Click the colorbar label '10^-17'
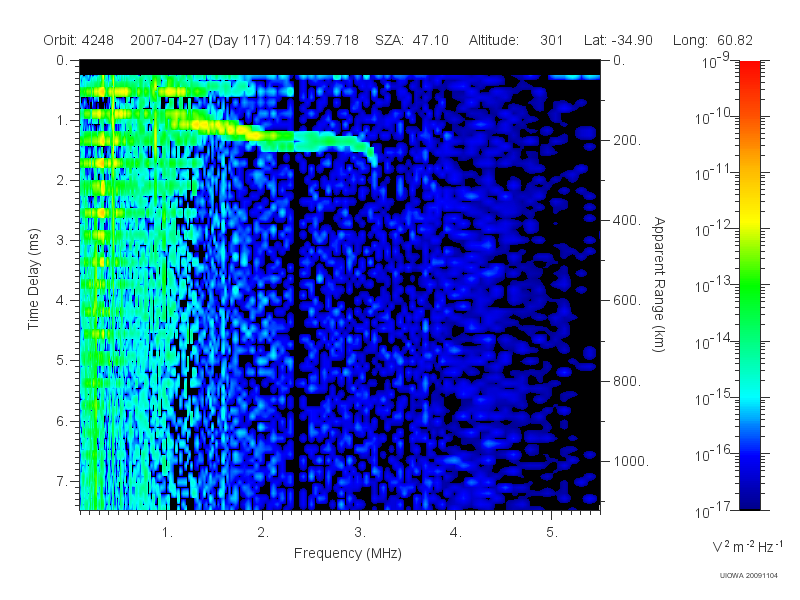Screen dimensions: 800x600 click(x=712, y=510)
